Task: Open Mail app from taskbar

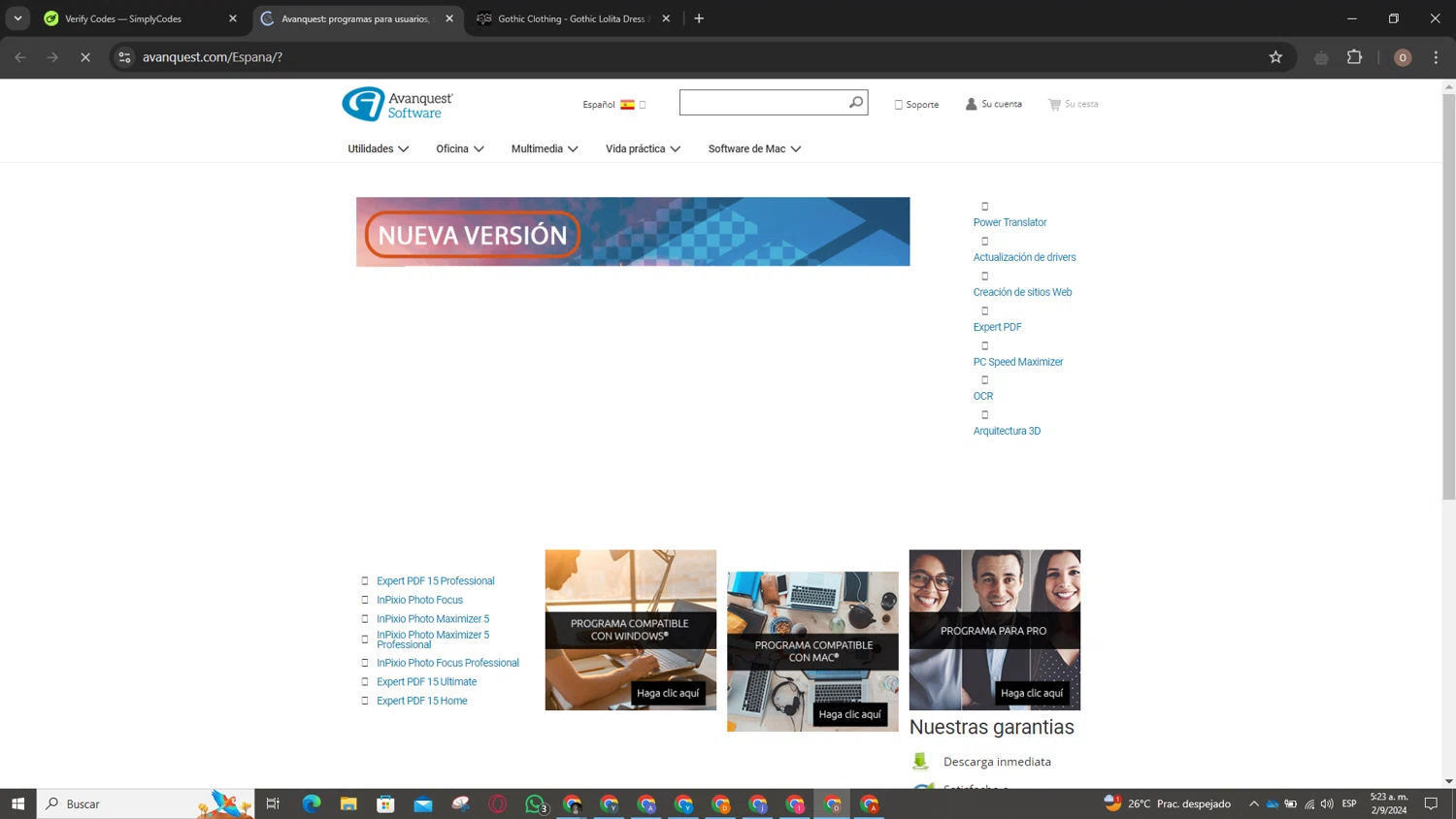Action: 423,803
